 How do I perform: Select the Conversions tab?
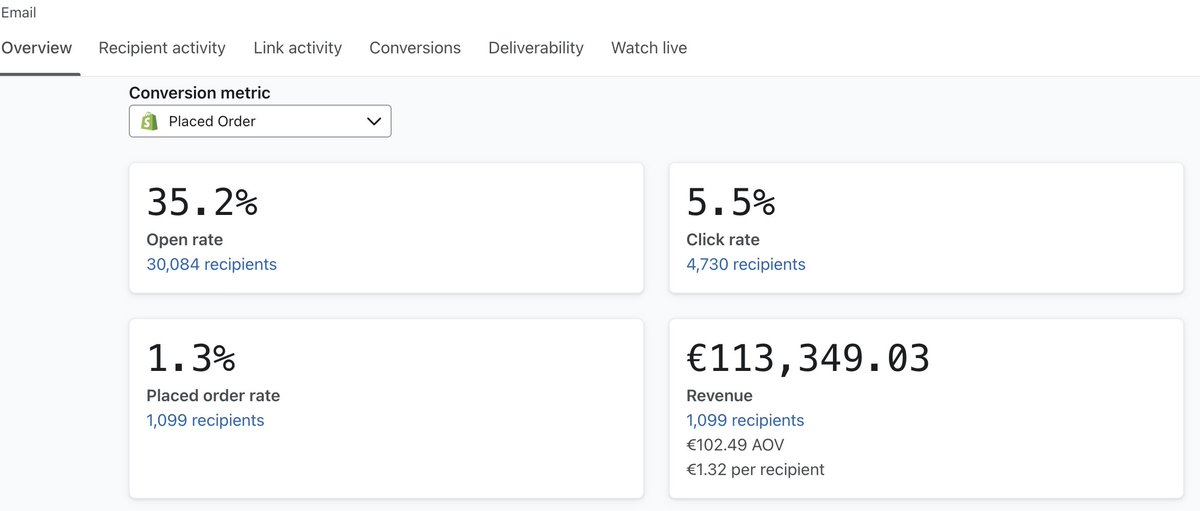415,47
